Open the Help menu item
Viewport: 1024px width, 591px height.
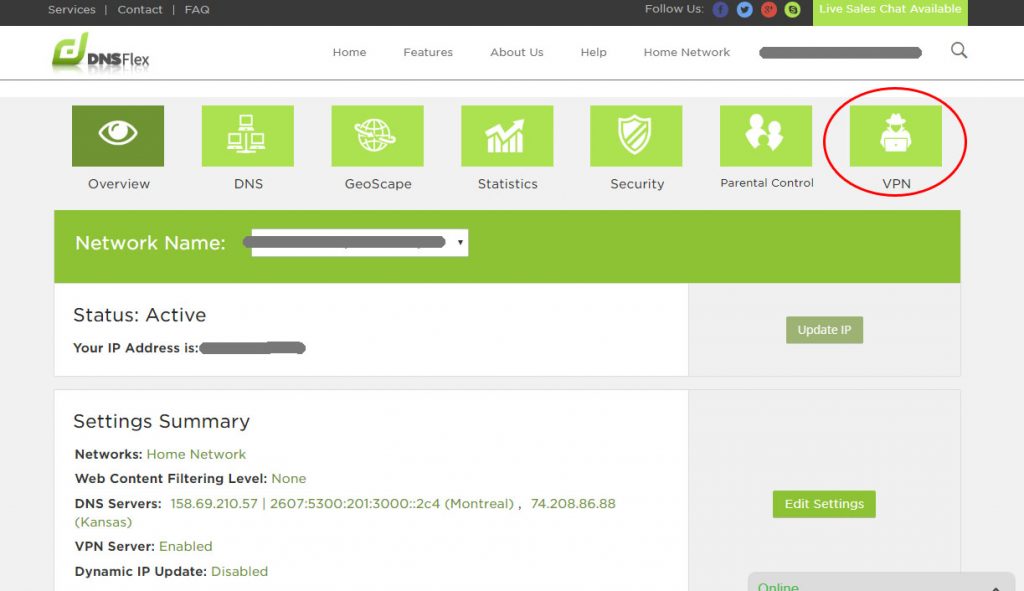coord(594,52)
